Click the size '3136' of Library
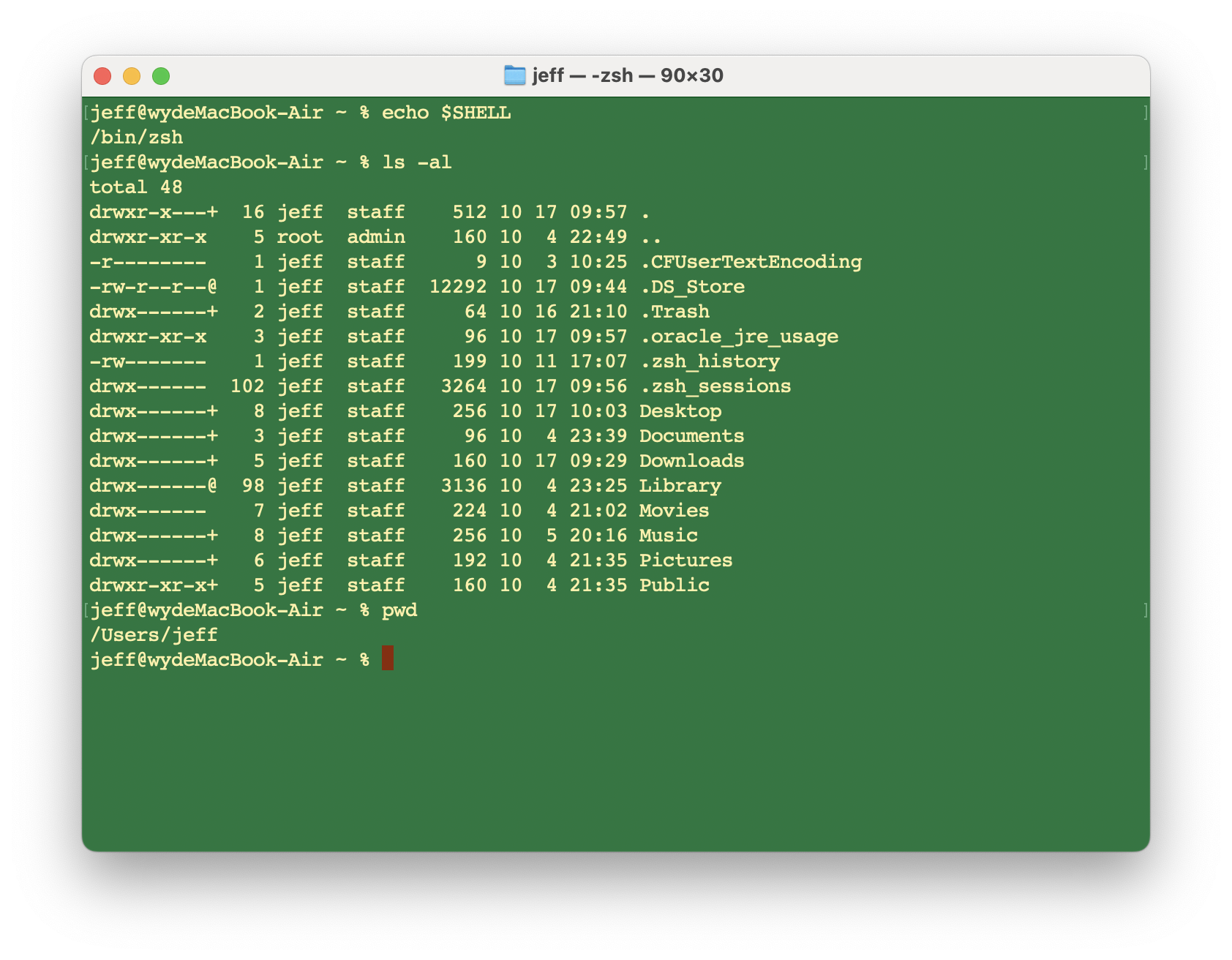 (464, 486)
